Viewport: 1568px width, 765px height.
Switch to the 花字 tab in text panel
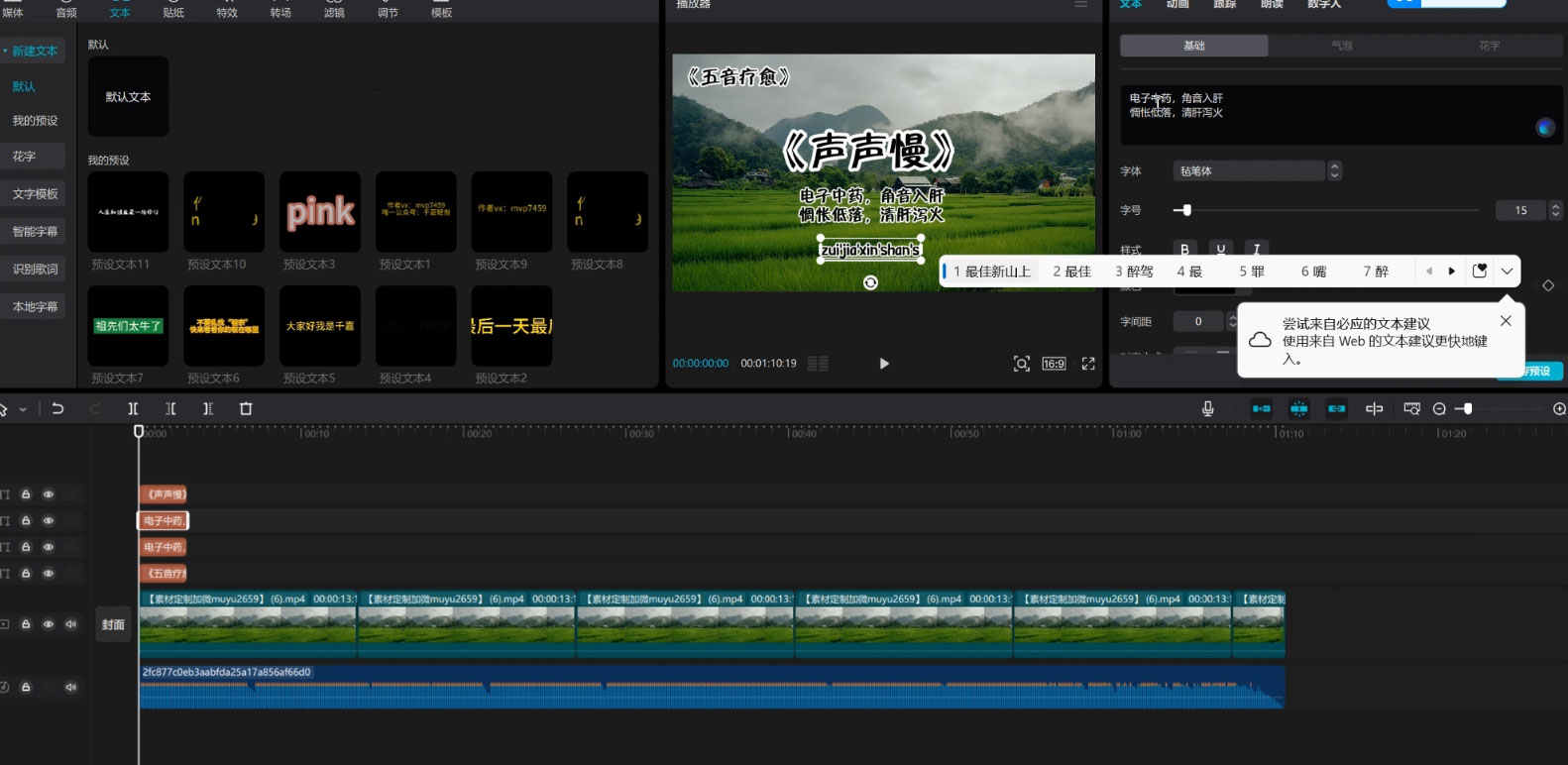[x=1489, y=46]
